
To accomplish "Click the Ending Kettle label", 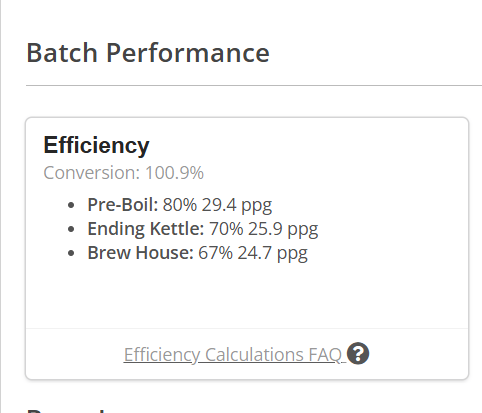I will [146, 229].
